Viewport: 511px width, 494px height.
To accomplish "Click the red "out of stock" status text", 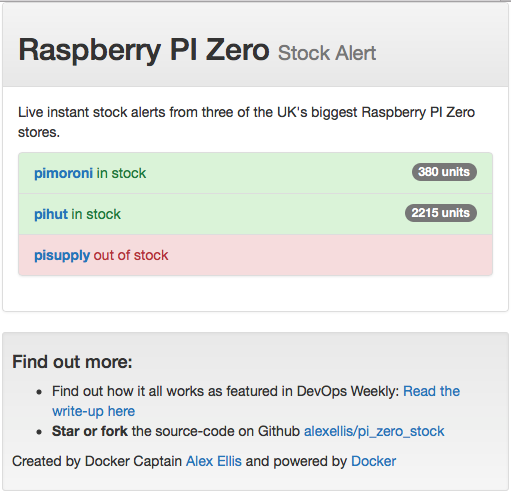I will point(131,256).
